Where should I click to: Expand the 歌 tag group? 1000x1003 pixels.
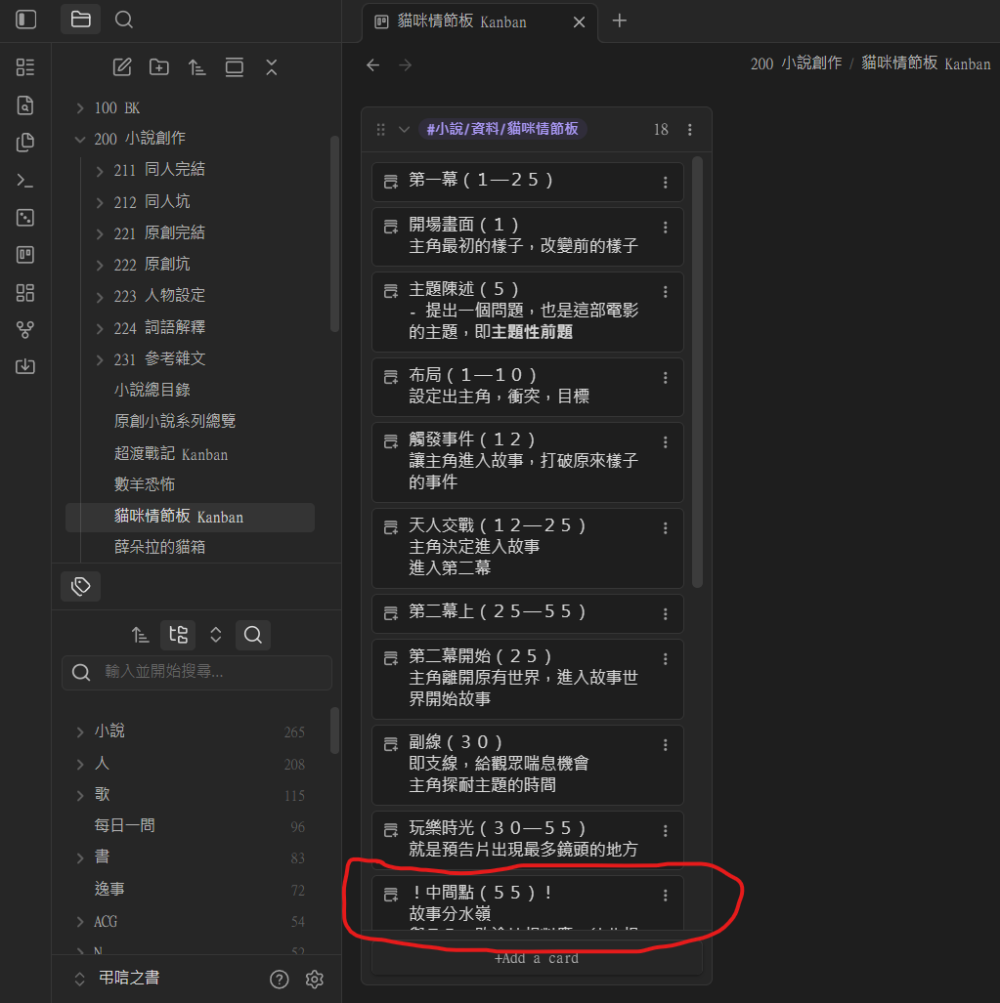click(80, 795)
